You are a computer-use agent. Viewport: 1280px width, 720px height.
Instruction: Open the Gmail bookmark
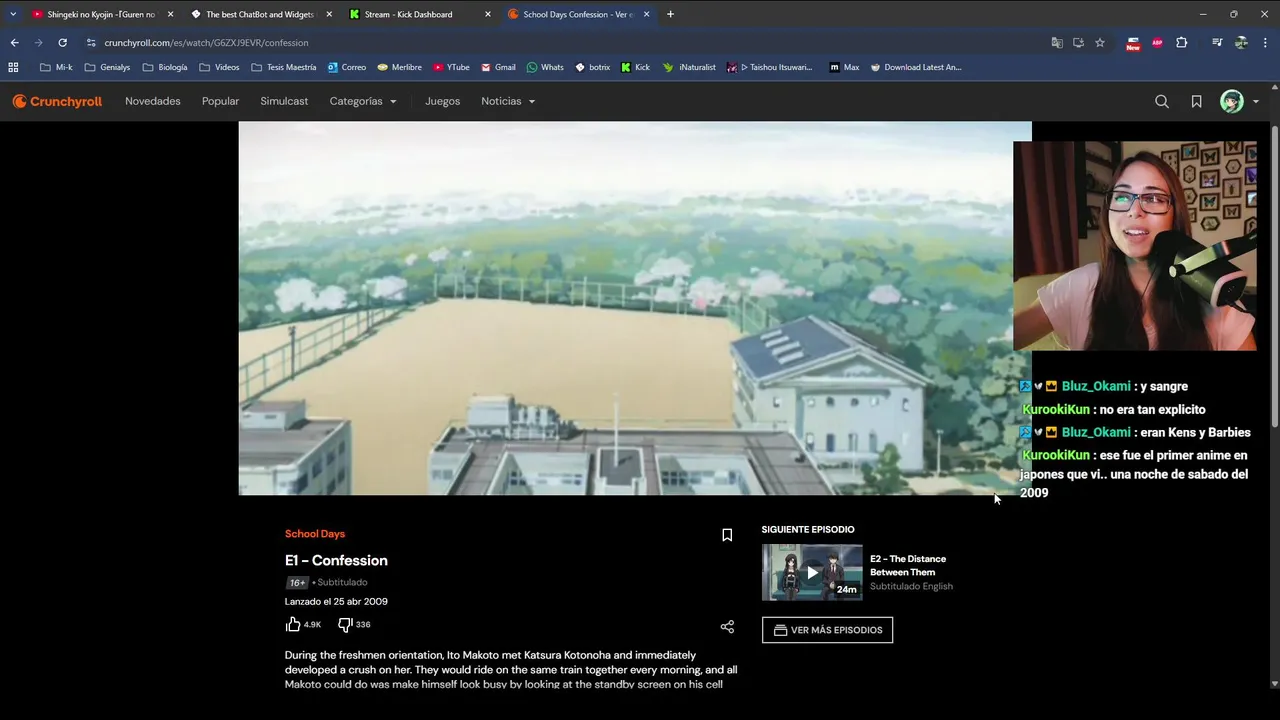point(498,67)
